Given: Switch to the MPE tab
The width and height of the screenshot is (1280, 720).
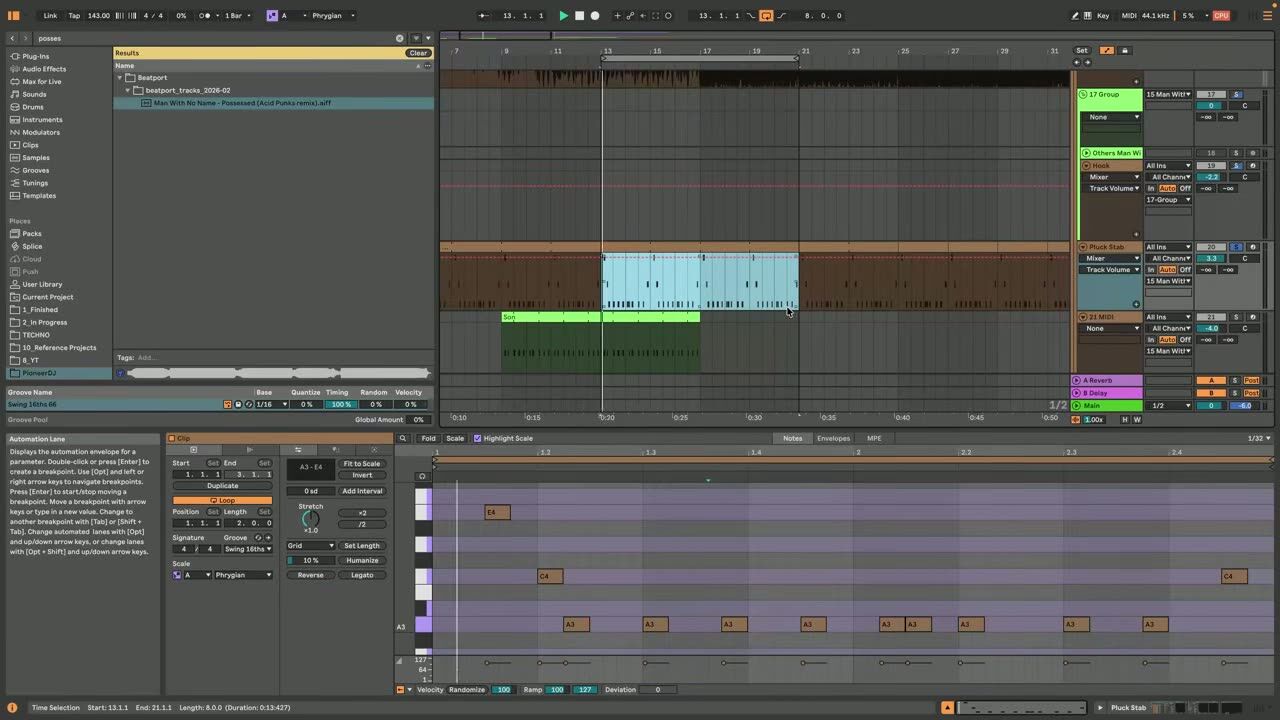Looking at the screenshot, I should (x=874, y=438).
